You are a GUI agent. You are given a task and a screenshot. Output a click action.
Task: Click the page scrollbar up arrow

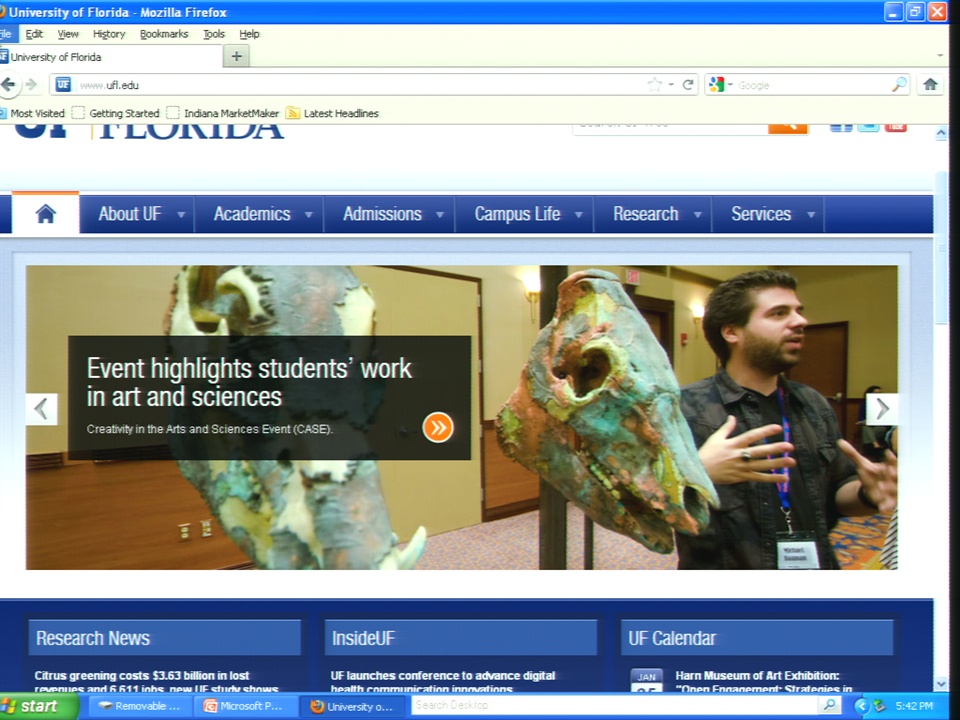pos(941,133)
